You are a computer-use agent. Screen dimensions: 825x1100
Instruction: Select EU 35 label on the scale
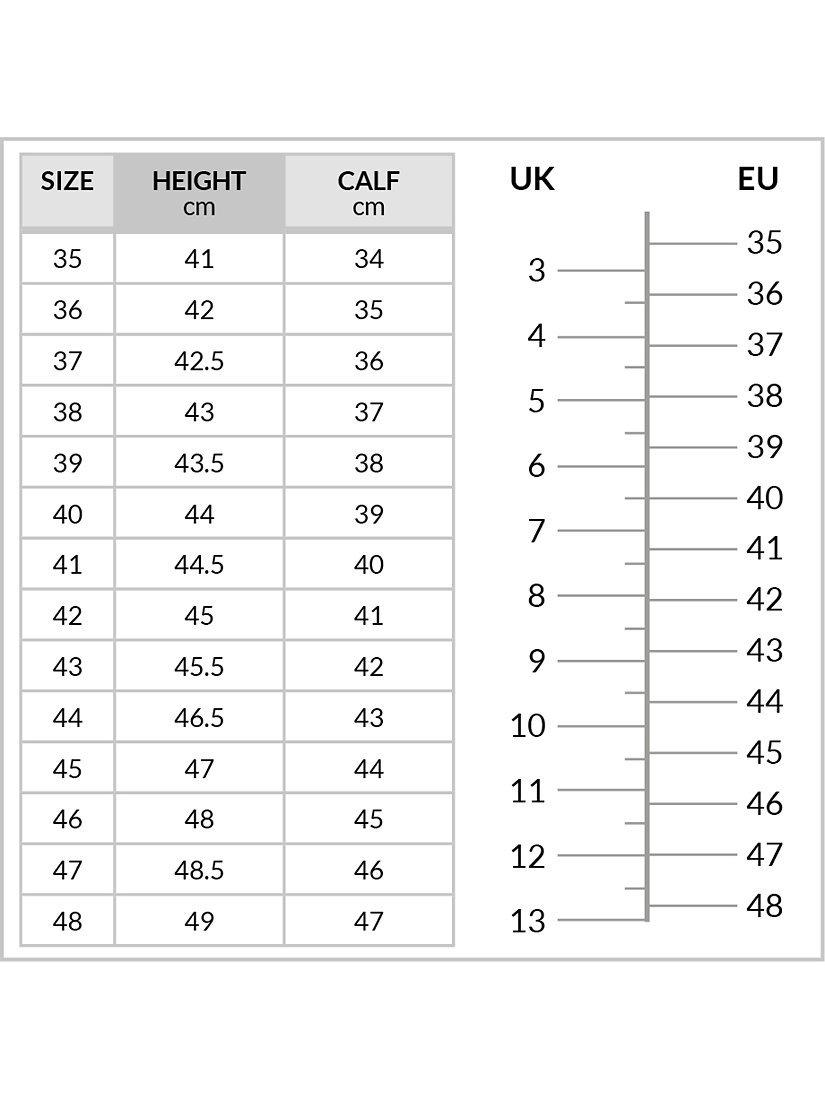point(764,243)
